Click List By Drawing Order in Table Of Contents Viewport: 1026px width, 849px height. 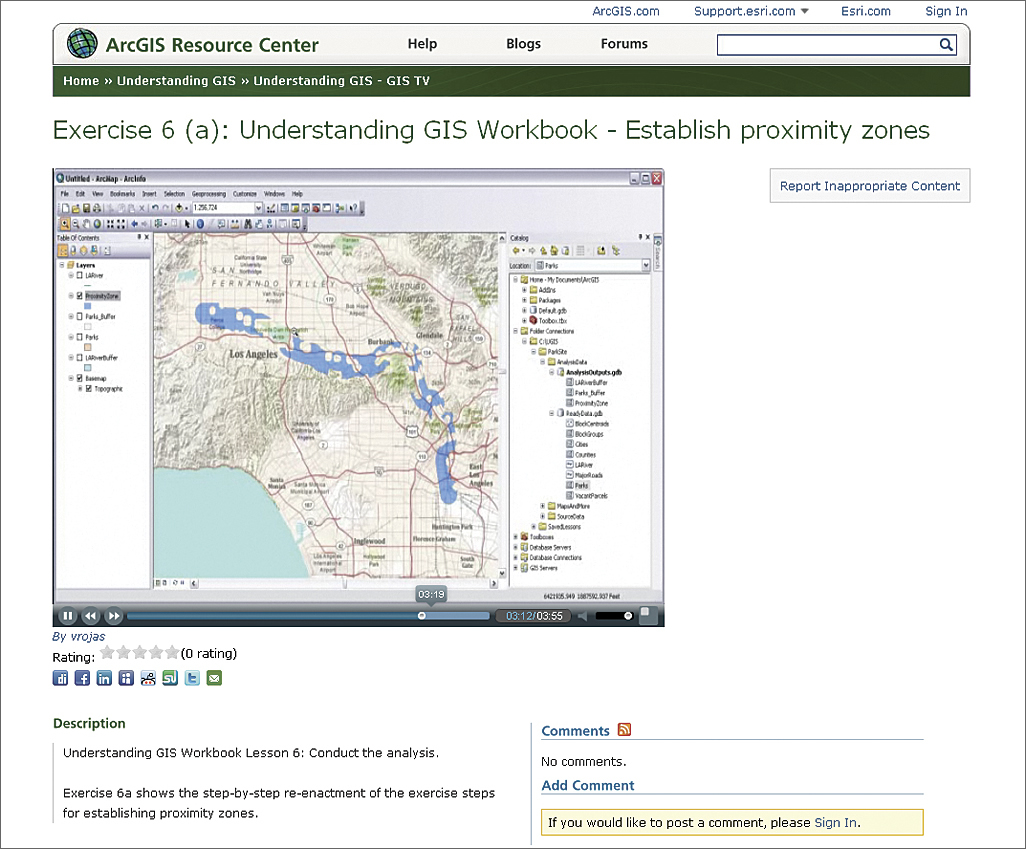62,251
